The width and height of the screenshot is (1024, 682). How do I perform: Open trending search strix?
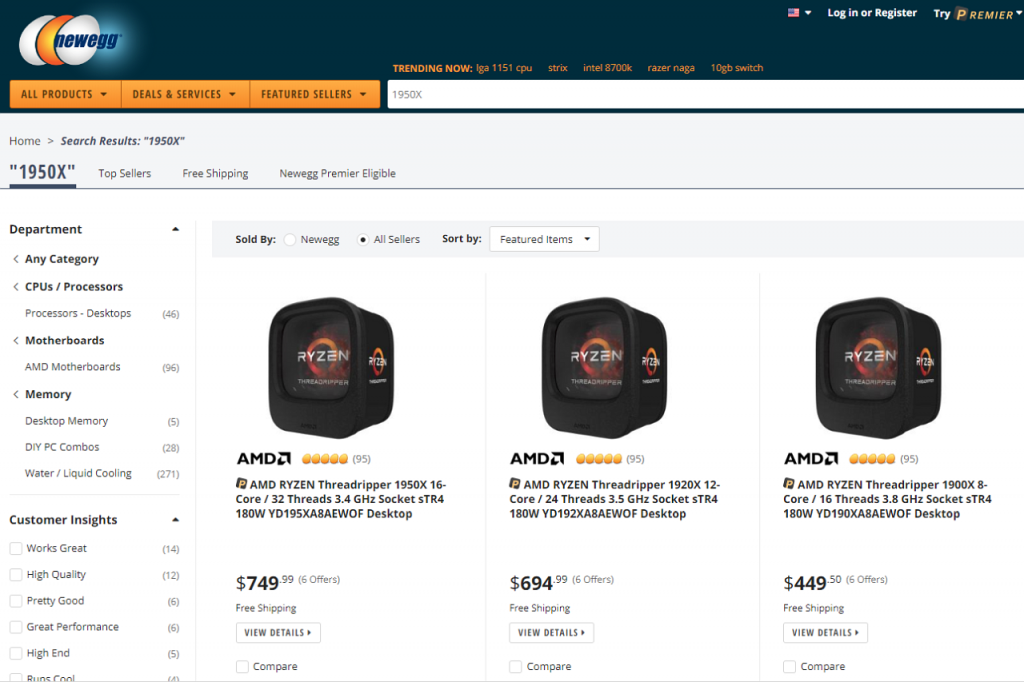point(558,68)
